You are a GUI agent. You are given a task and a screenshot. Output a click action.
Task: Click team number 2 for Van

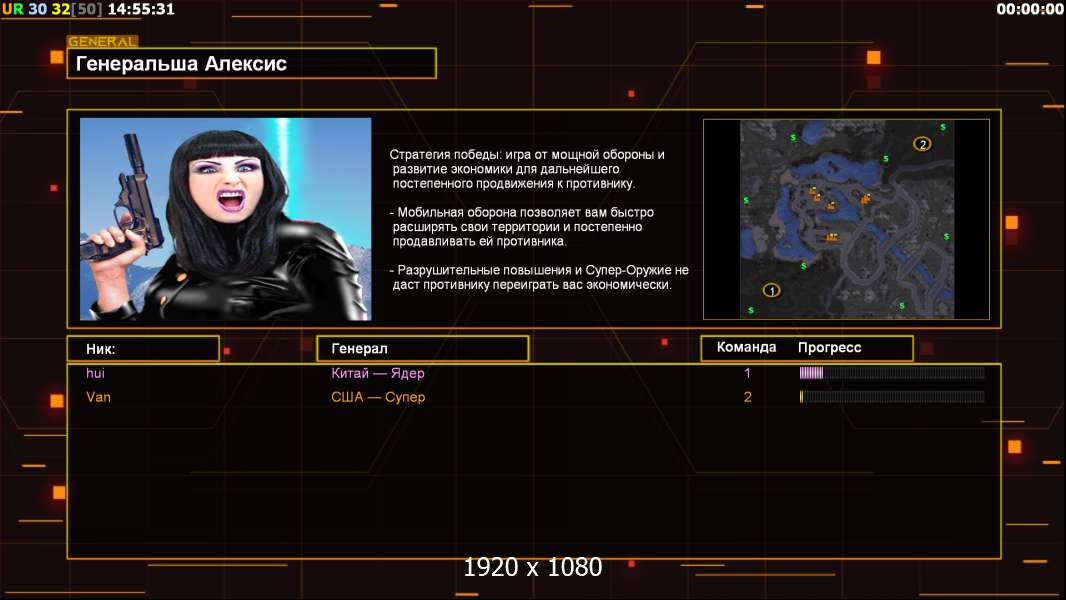[747, 397]
